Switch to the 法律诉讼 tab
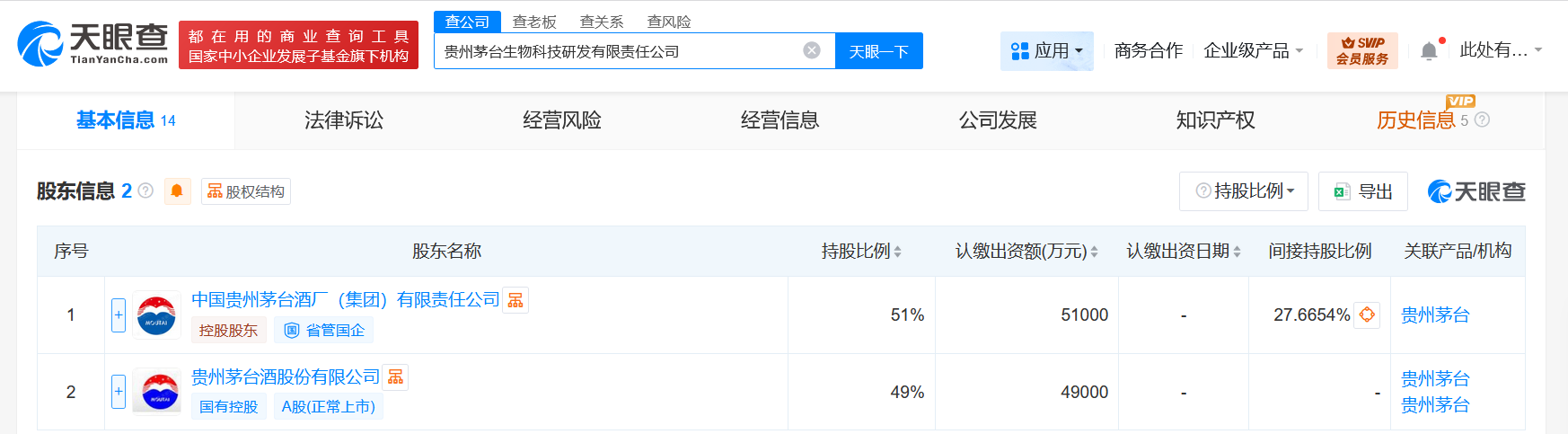This screenshot has height=434, width=1568. (344, 120)
